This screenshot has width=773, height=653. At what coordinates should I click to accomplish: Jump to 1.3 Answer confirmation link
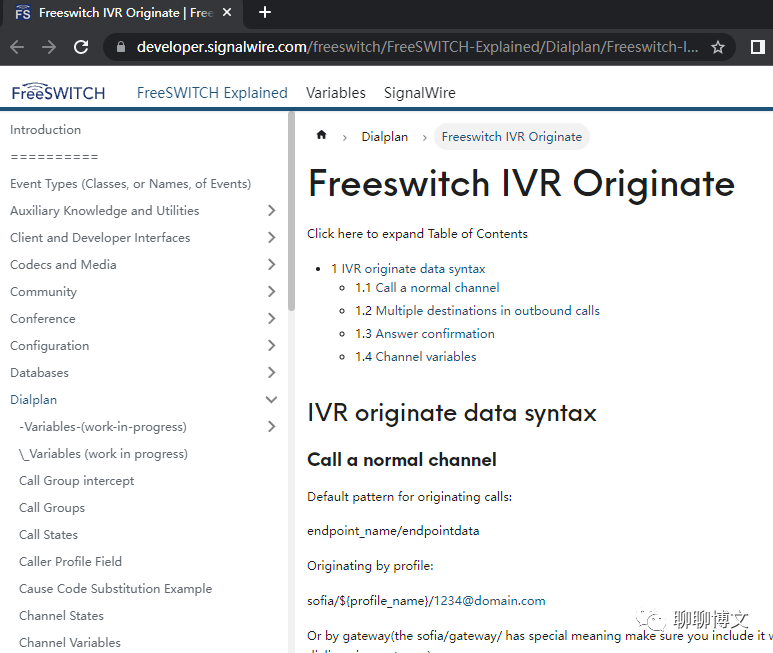pyautogui.click(x=424, y=334)
